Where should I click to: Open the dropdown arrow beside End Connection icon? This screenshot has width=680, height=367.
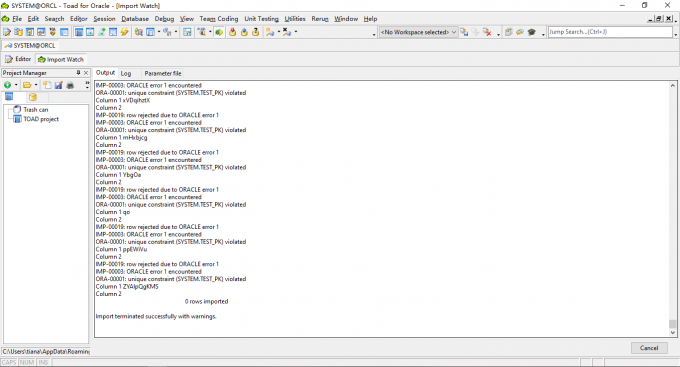tap(296, 32)
